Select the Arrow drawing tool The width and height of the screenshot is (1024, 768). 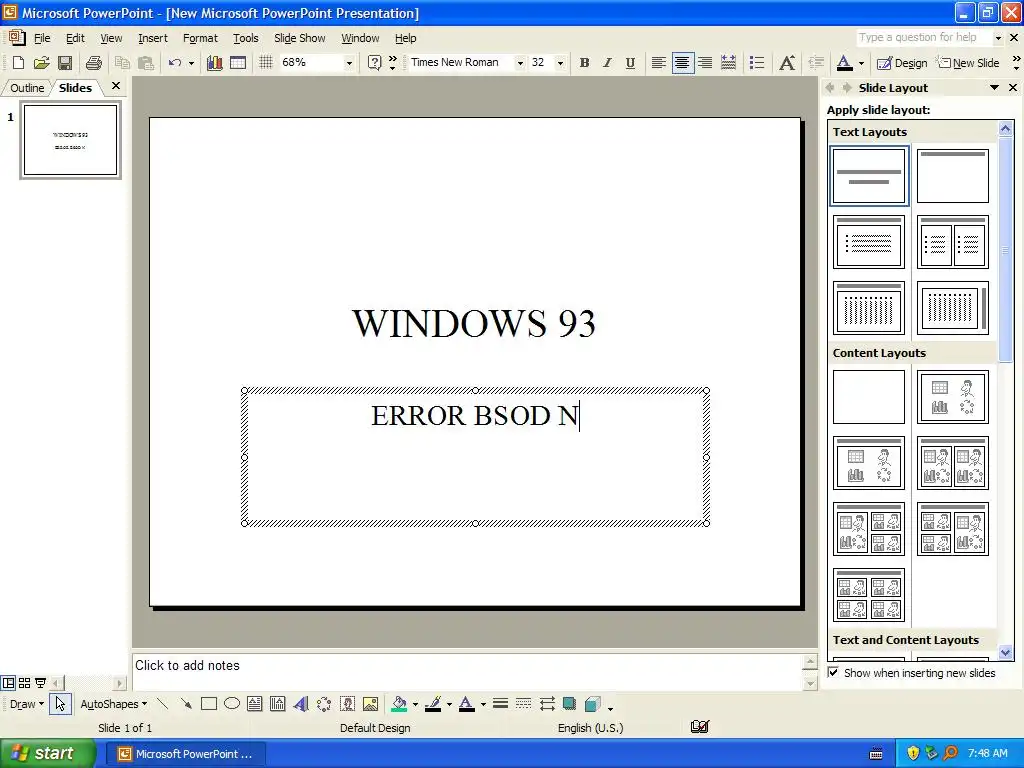(x=186, y=703)
